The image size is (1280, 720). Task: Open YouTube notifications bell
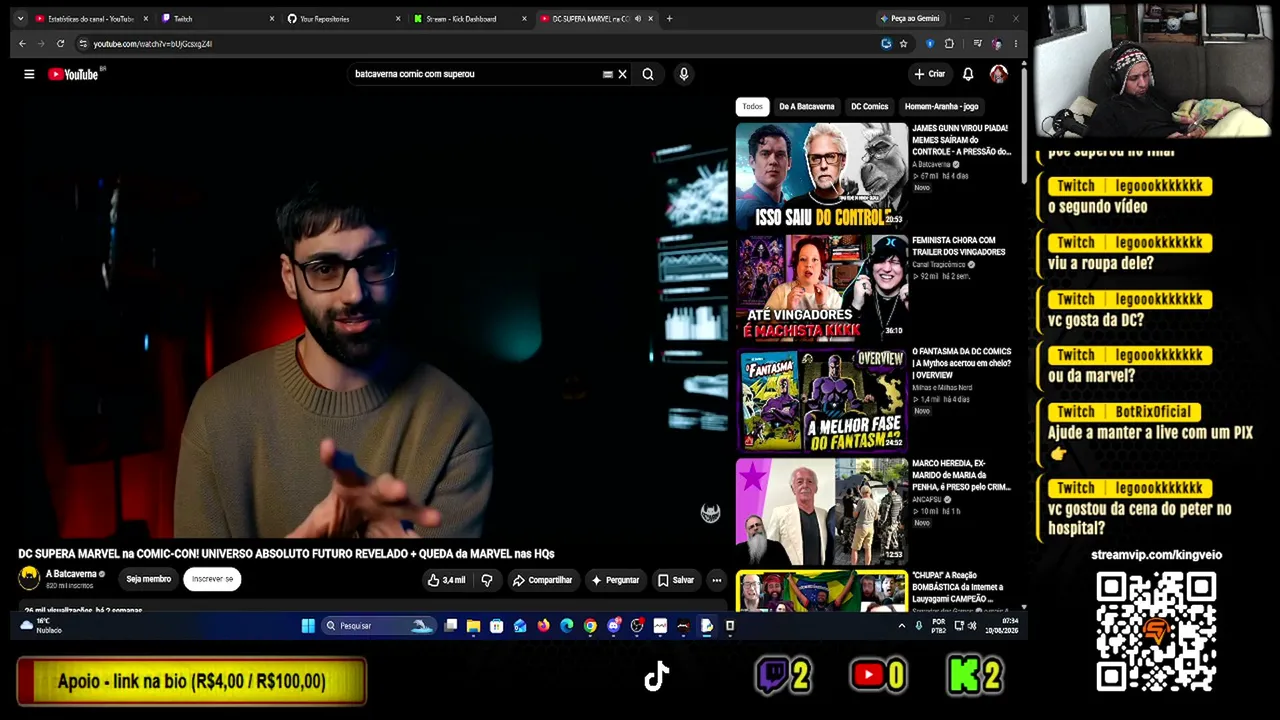click(968, 74)
